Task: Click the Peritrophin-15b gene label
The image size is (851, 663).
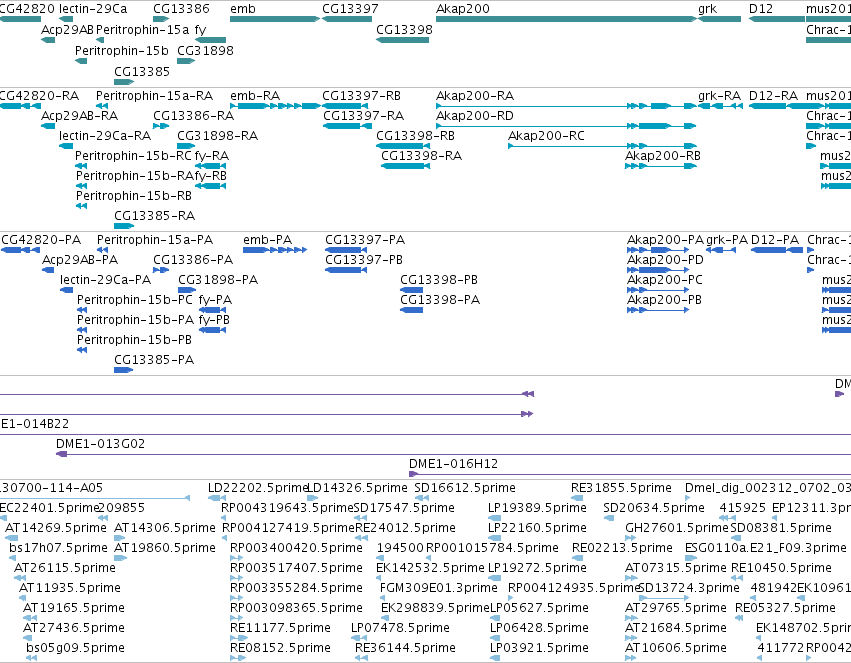Action: pyautogui.click(x=122, y=50)
